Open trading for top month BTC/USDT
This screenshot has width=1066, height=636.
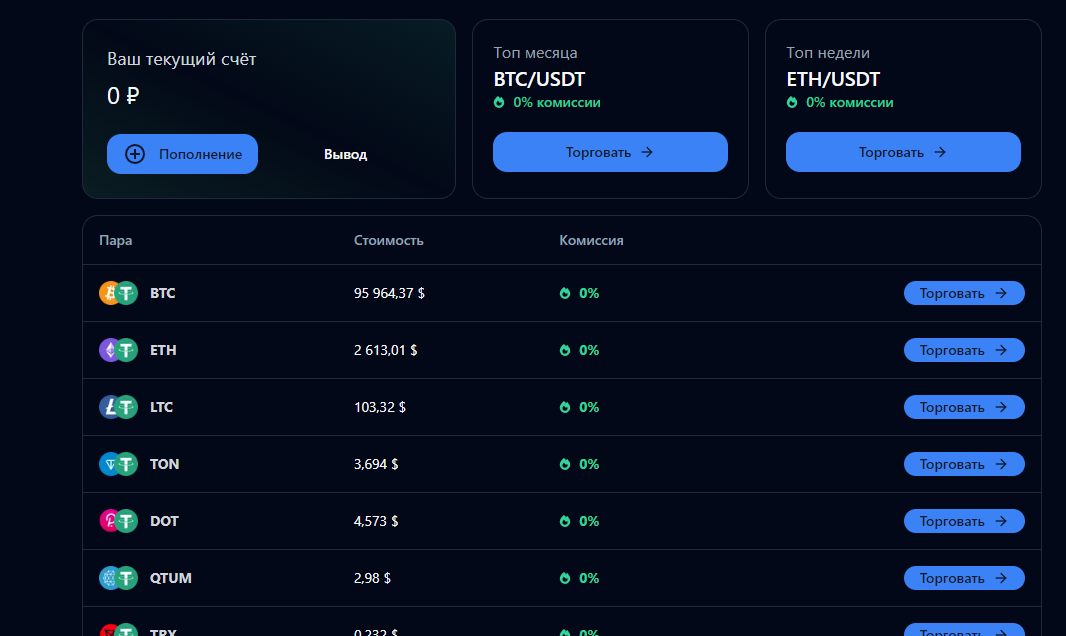tap(610, 152)
